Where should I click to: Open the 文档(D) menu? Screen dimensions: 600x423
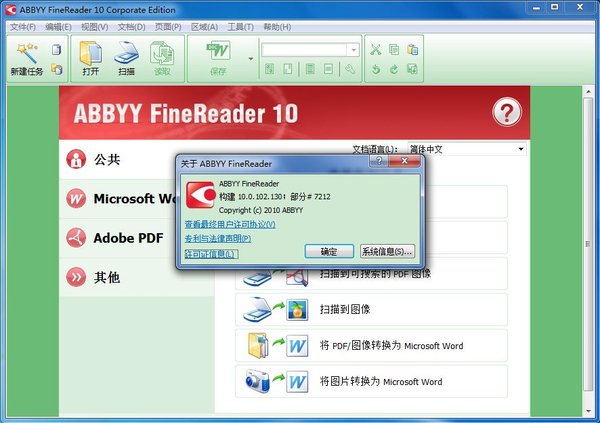[x=131, y=27]
